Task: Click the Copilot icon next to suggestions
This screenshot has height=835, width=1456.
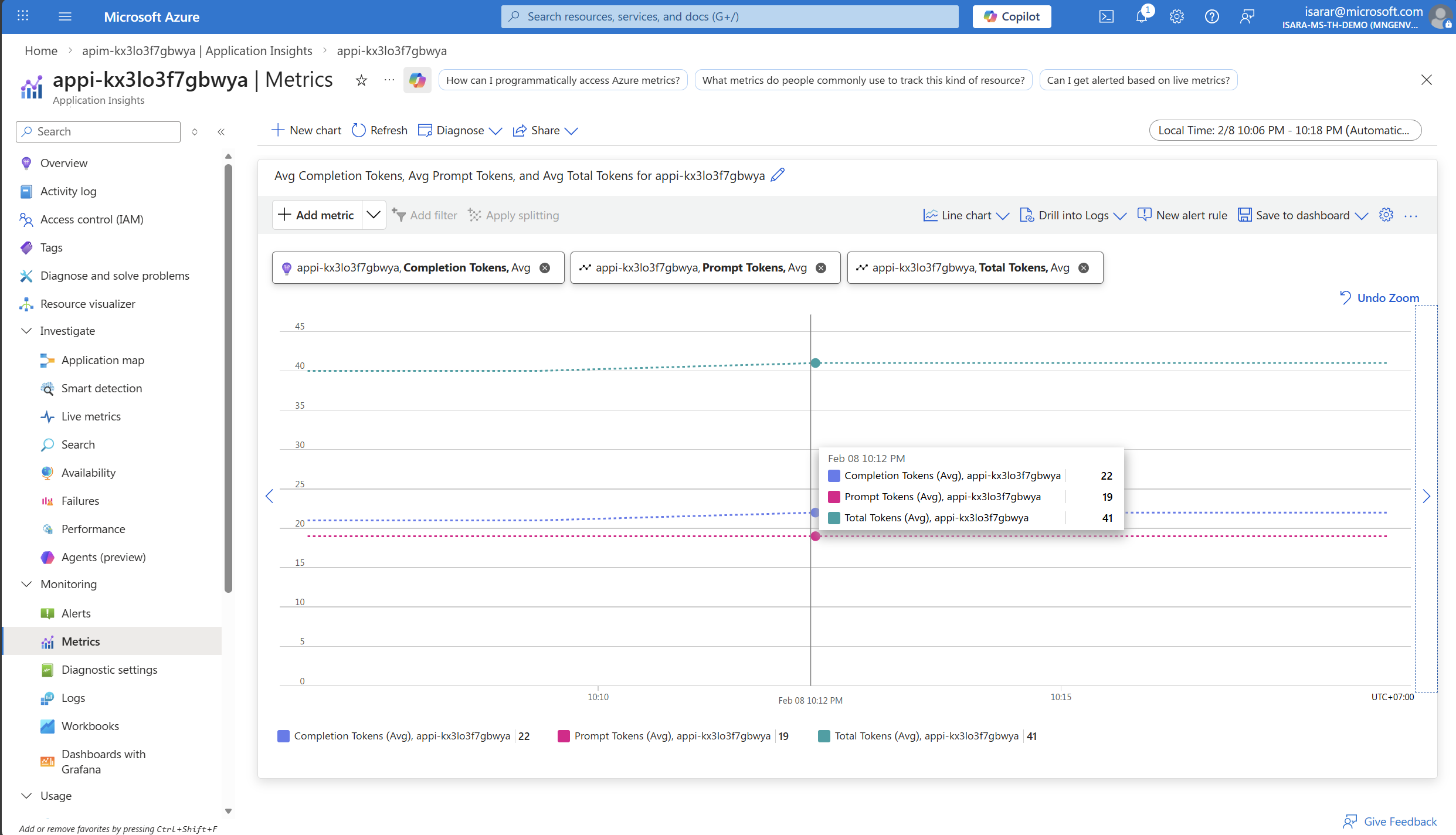Action: 417,80
